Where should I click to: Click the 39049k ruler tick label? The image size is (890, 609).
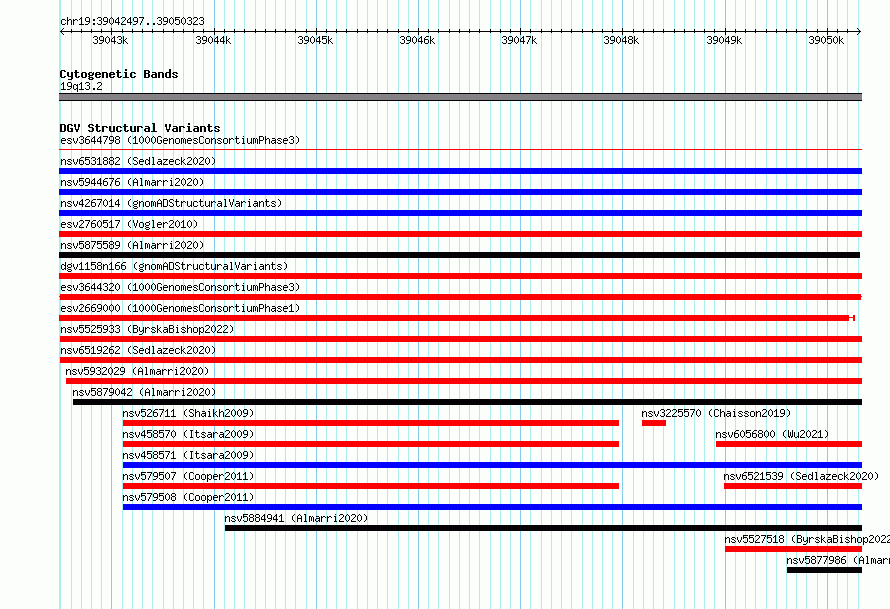coord(724,40)
